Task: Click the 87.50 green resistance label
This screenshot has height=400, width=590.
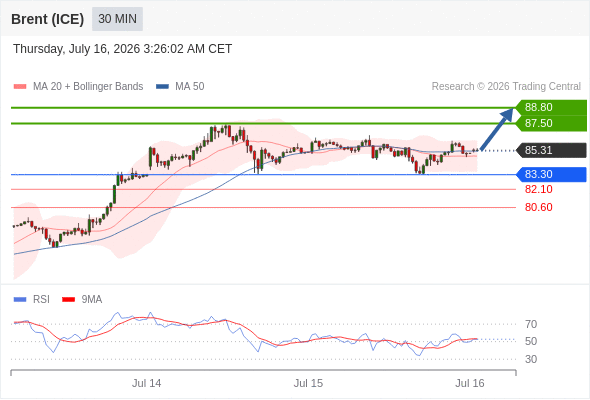Action: coord(551,123)
